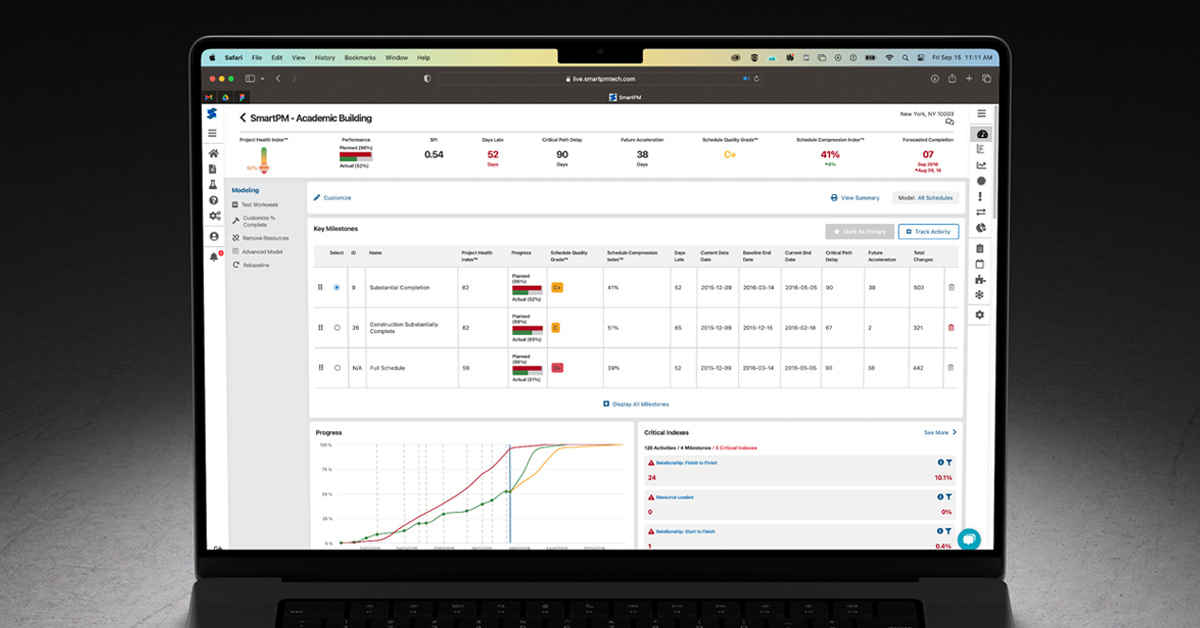Open the History menu in the menu bar

pyautogui.click(x=324, y=57)
